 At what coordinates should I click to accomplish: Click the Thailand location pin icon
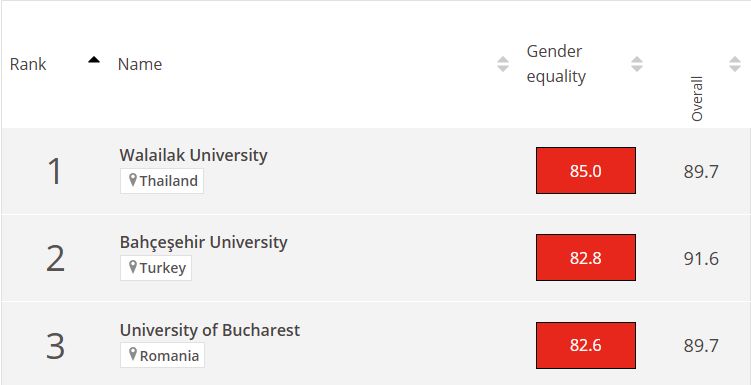click(133, 181)
